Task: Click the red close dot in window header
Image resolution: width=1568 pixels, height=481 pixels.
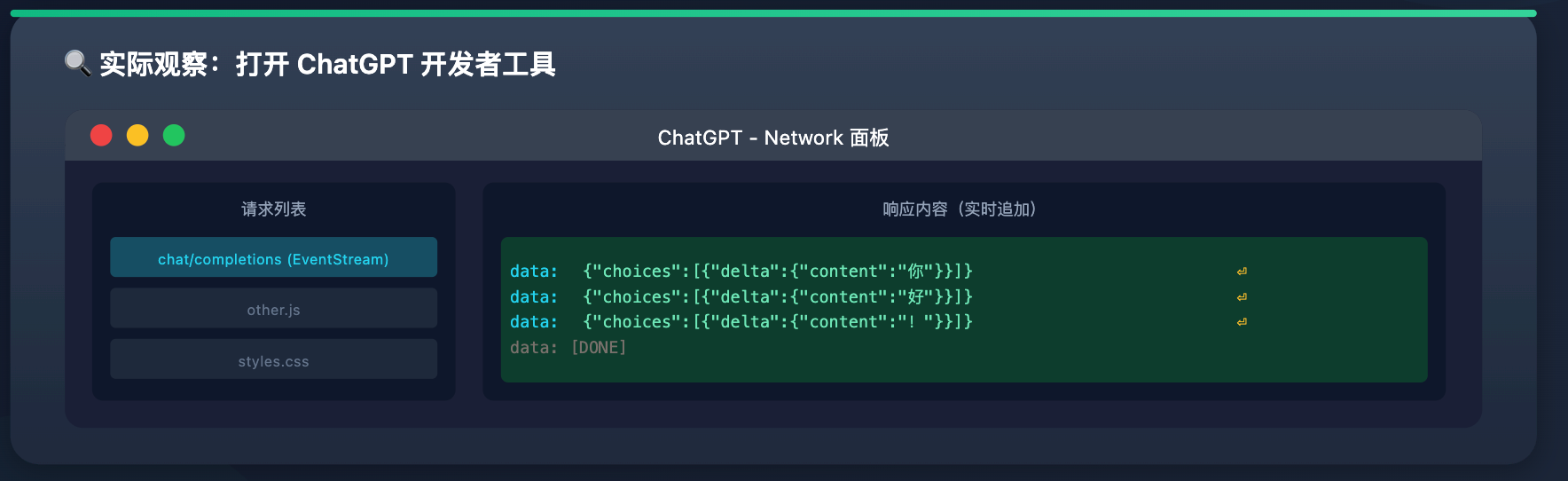Action: pyautogui.click(x=101, y=135)
